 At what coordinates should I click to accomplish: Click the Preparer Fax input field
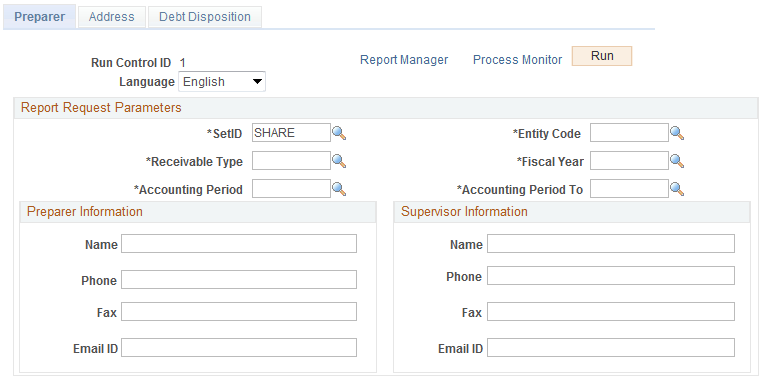(x=239, y=311)
